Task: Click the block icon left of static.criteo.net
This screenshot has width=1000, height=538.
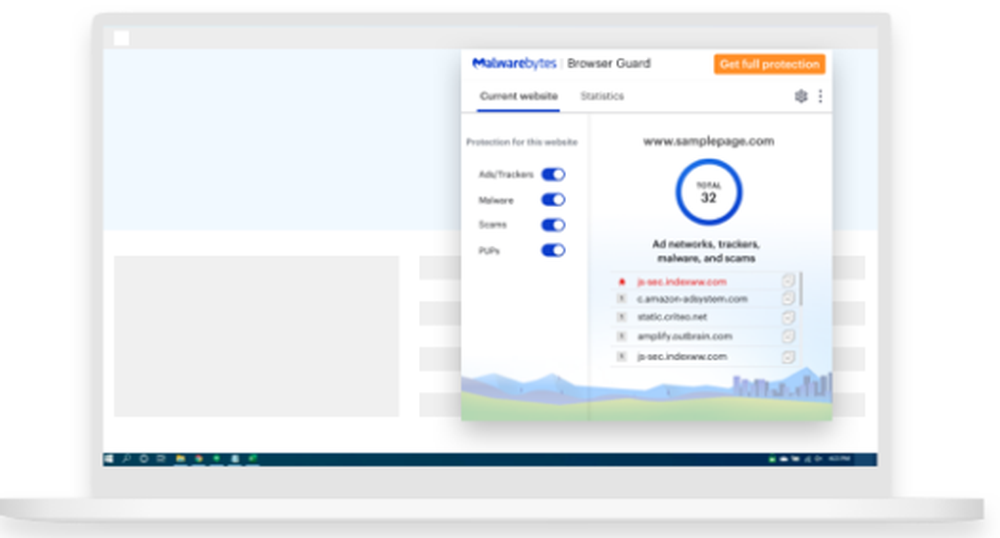Action: [621, 317]
